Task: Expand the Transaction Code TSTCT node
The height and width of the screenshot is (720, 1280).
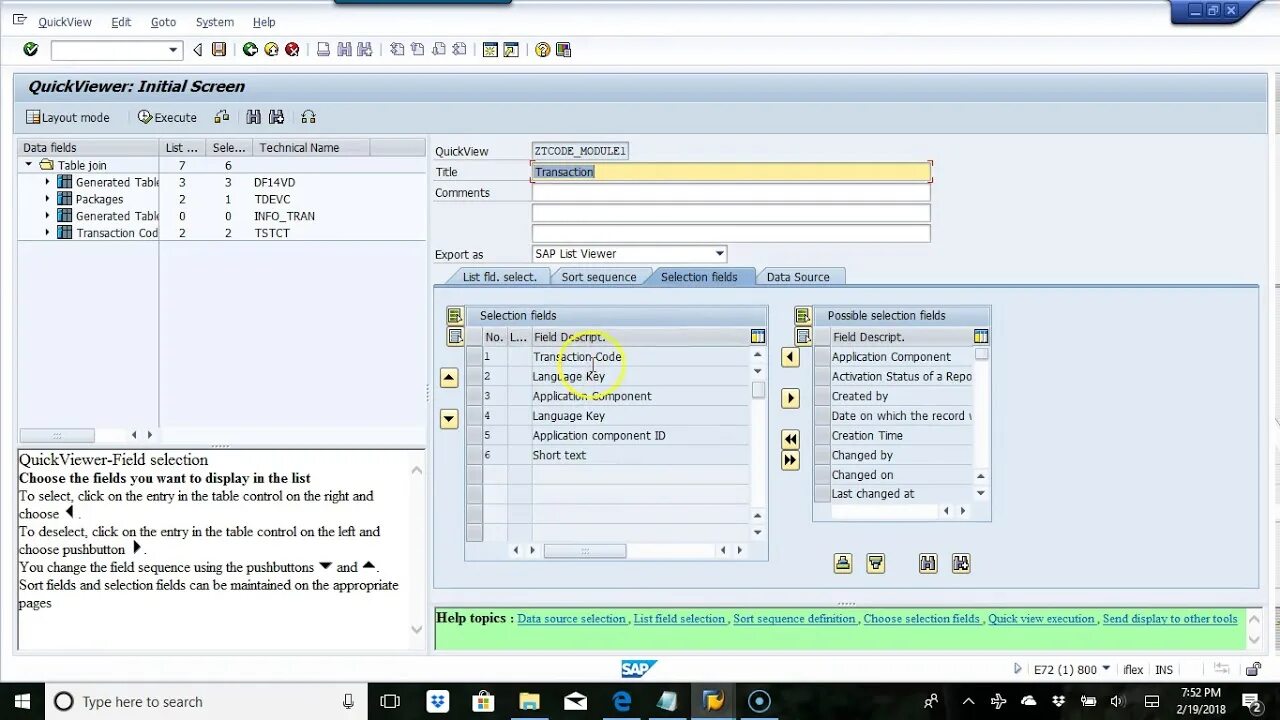Action: click(47, 233)
